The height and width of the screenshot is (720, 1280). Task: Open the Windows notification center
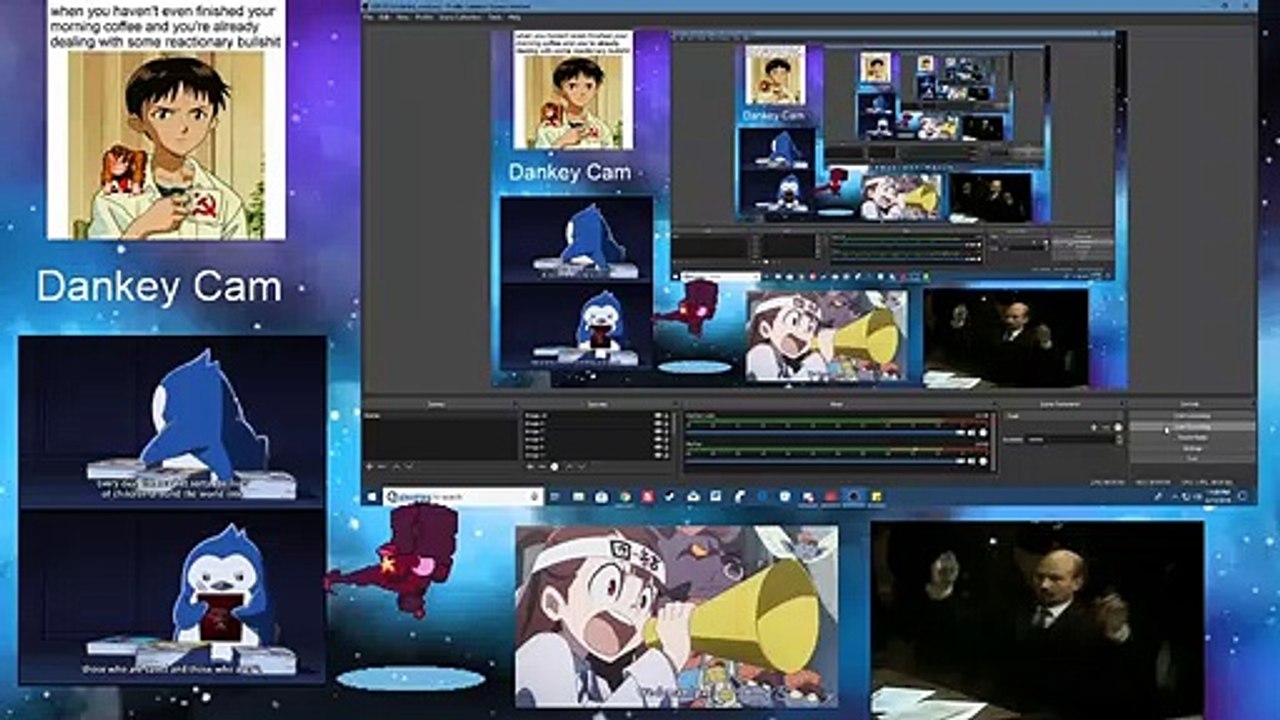[x=1244, y=496]
